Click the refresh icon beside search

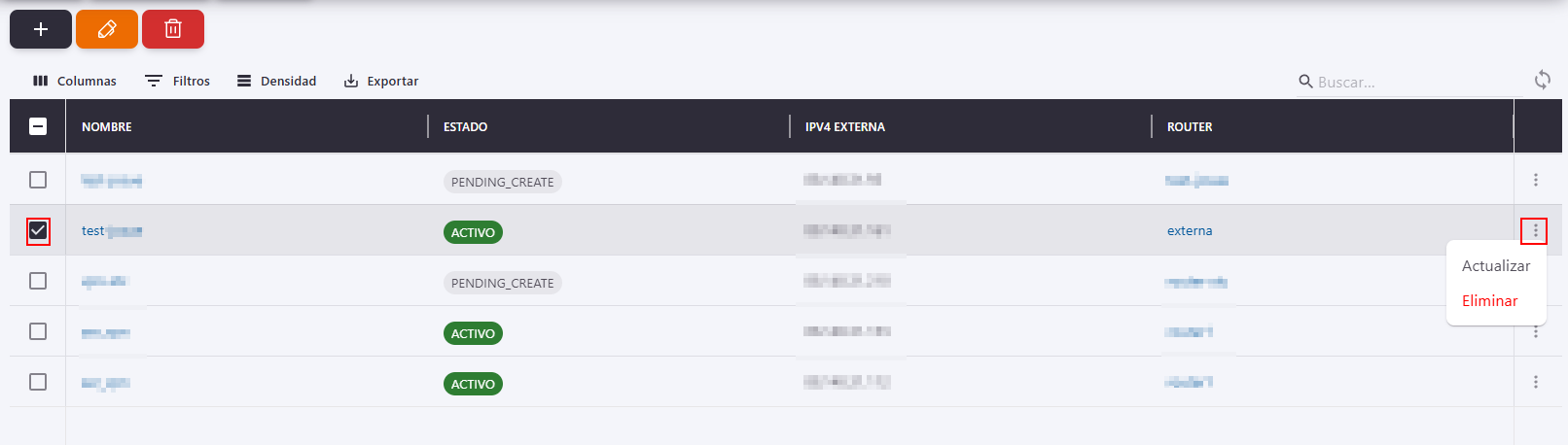click(1543, 80)
